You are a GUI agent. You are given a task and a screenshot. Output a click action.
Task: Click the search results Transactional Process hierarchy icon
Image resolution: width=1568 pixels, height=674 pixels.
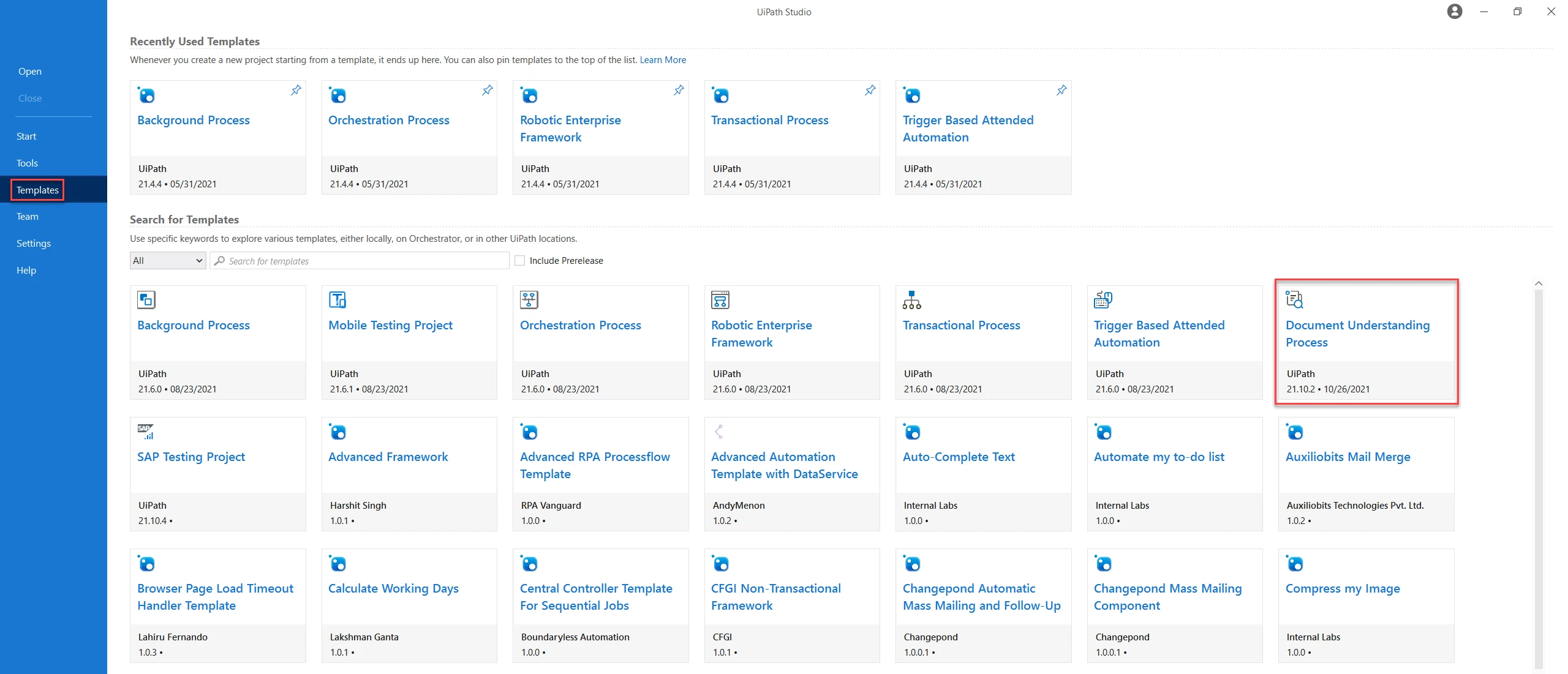click(x=911, y=300)
